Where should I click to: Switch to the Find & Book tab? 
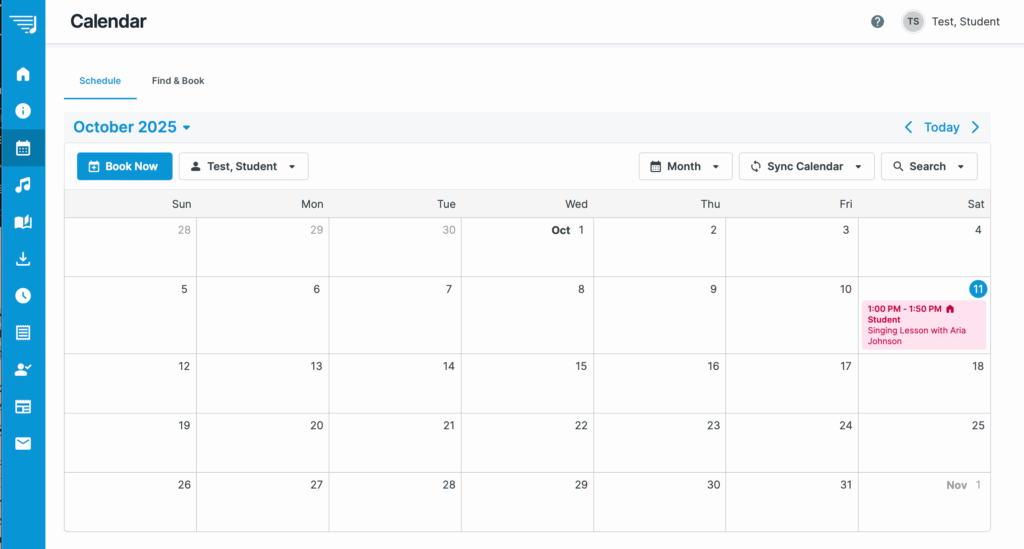click(x=178, y=81)
